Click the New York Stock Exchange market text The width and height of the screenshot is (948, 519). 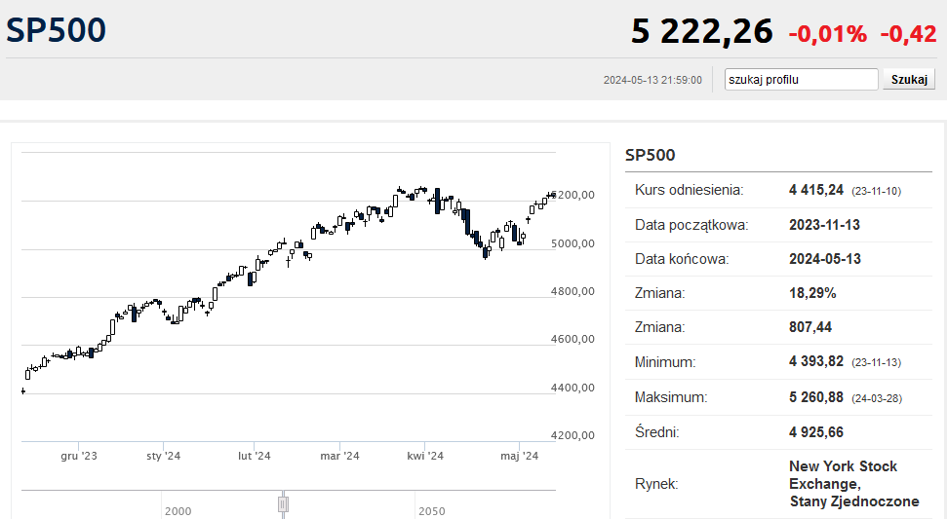coord(843,483)
